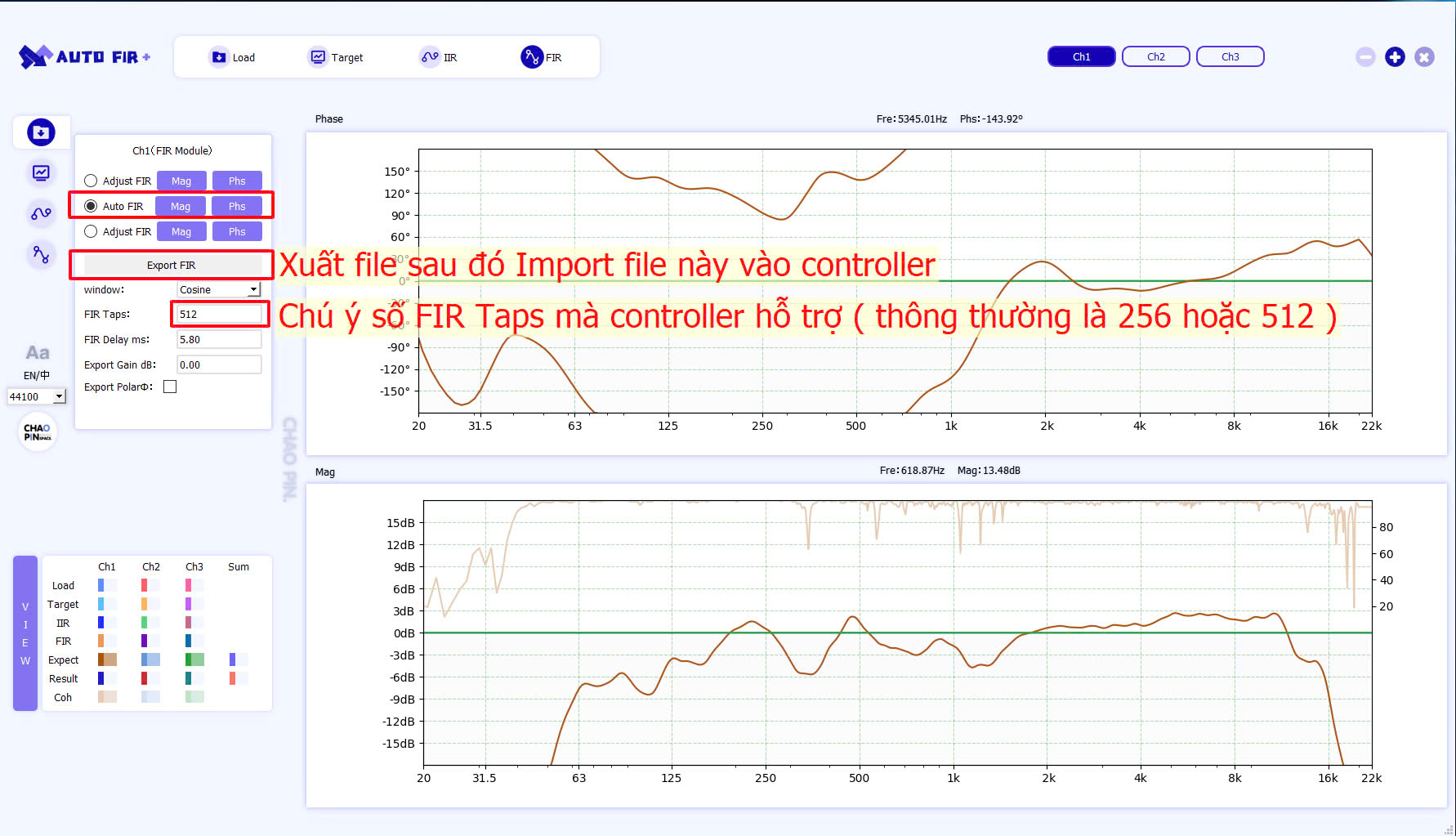Click the blue plus icon at top right
The image size is (1456, 836).
tap(1395, 57)
